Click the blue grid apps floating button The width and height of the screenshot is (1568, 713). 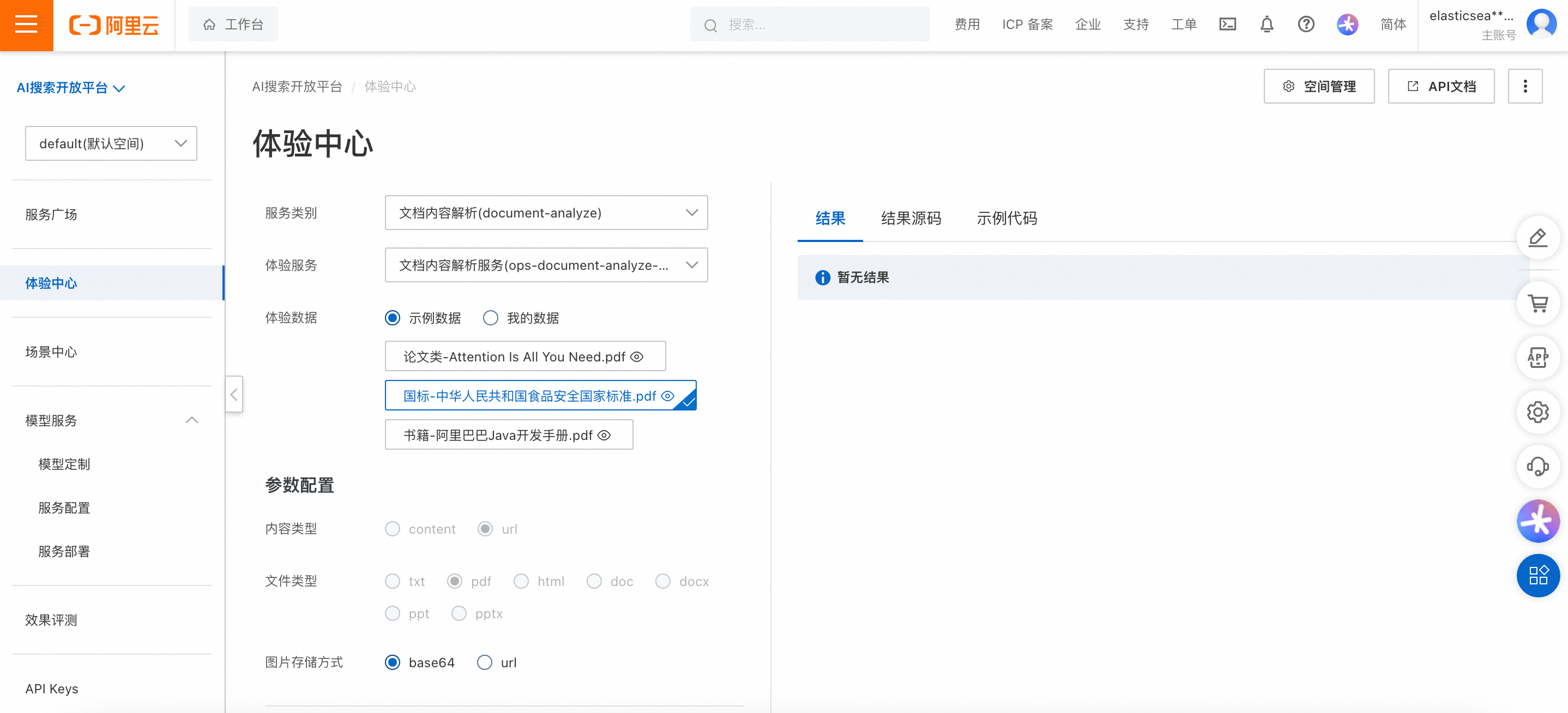coord(1537,575)
